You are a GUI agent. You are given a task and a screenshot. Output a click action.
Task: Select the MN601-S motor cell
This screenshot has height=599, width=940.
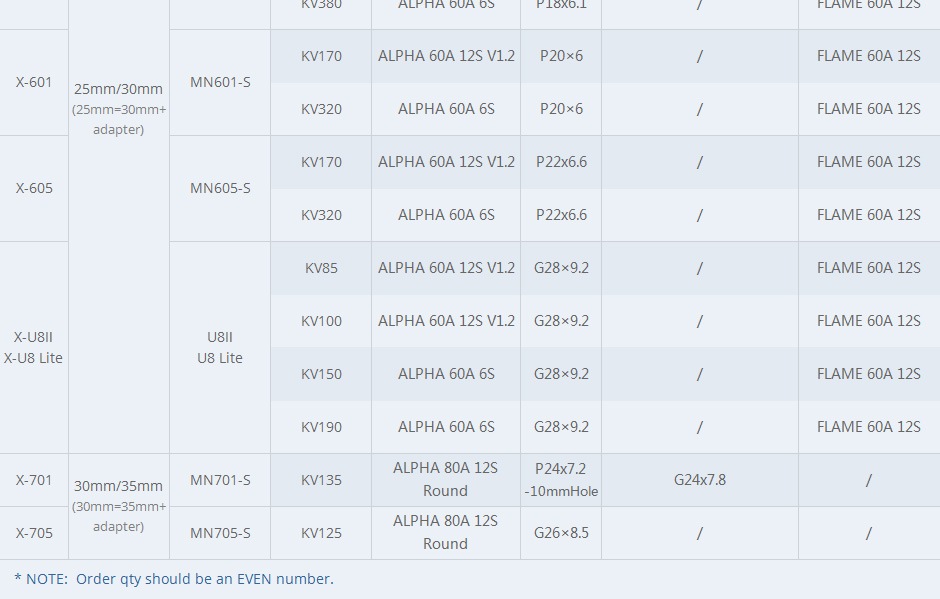coord(220,82)
